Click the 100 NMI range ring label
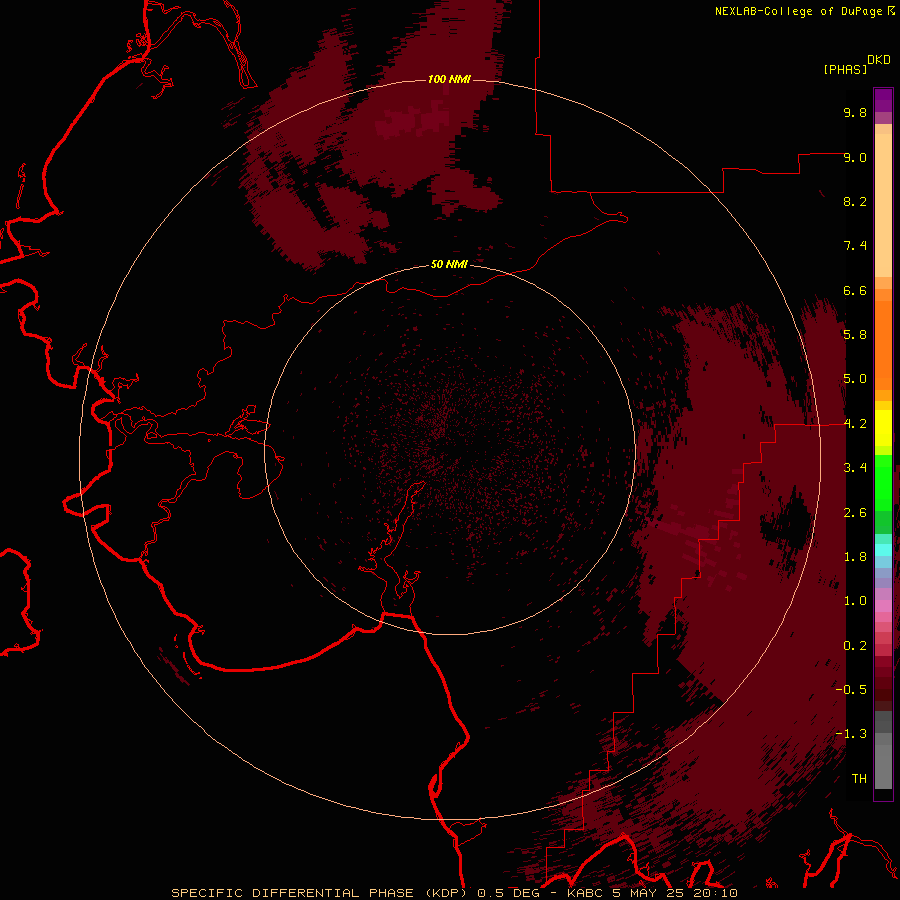This screenshot has height=900, width=900. [x=449, y=79]
